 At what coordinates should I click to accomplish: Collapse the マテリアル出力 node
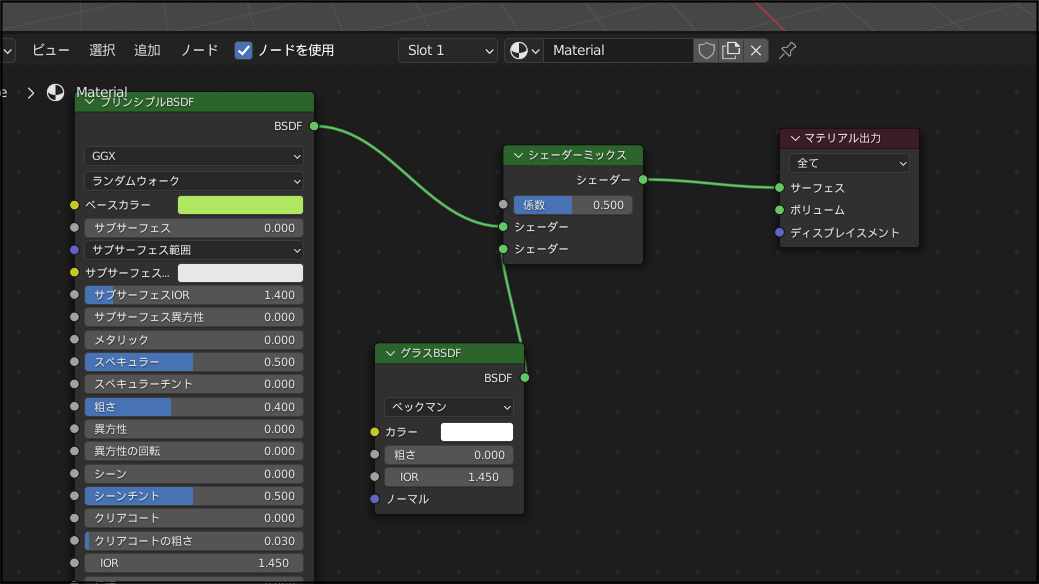[x=794, y=139]
